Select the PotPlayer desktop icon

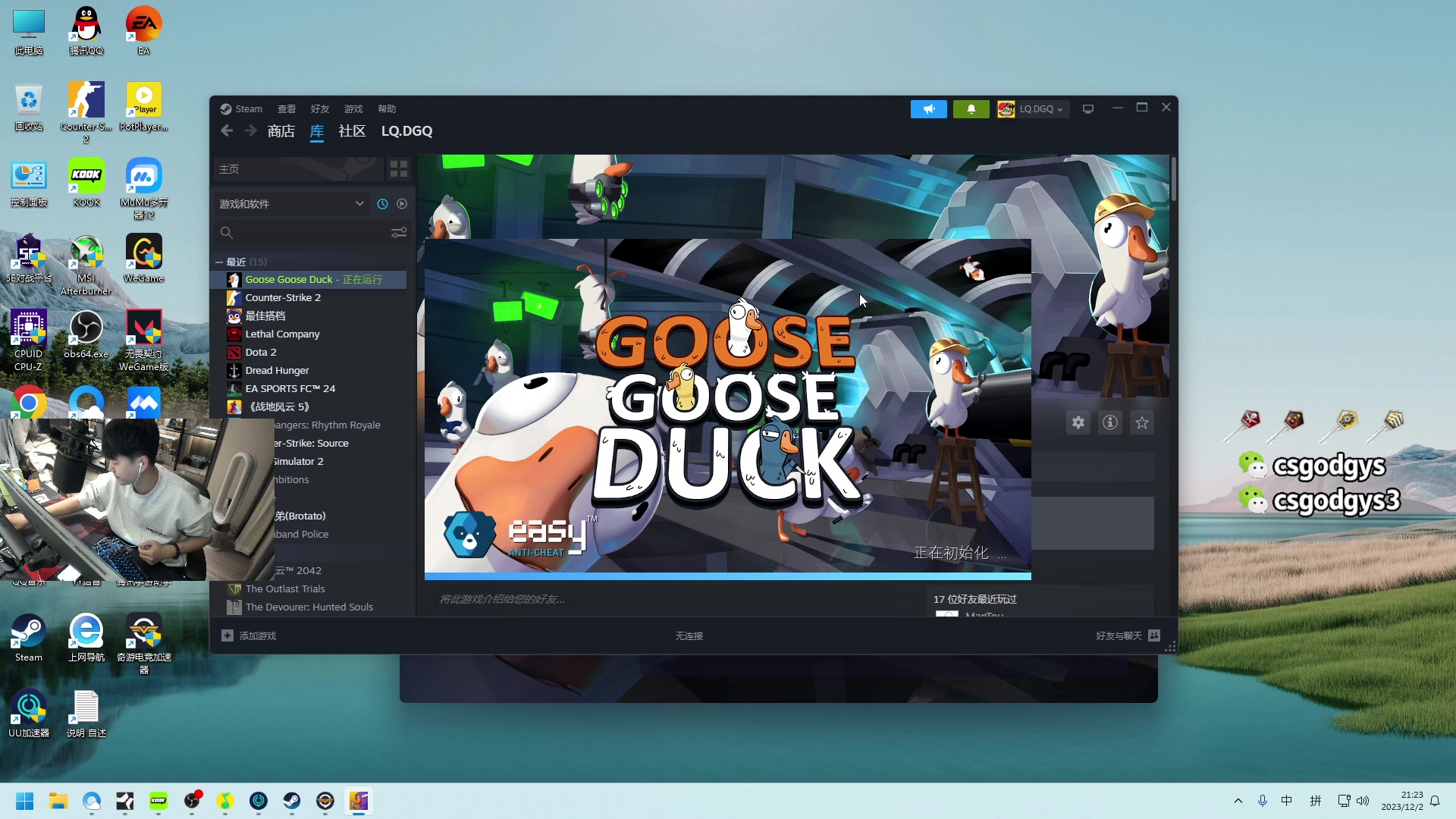pos(143,107)
